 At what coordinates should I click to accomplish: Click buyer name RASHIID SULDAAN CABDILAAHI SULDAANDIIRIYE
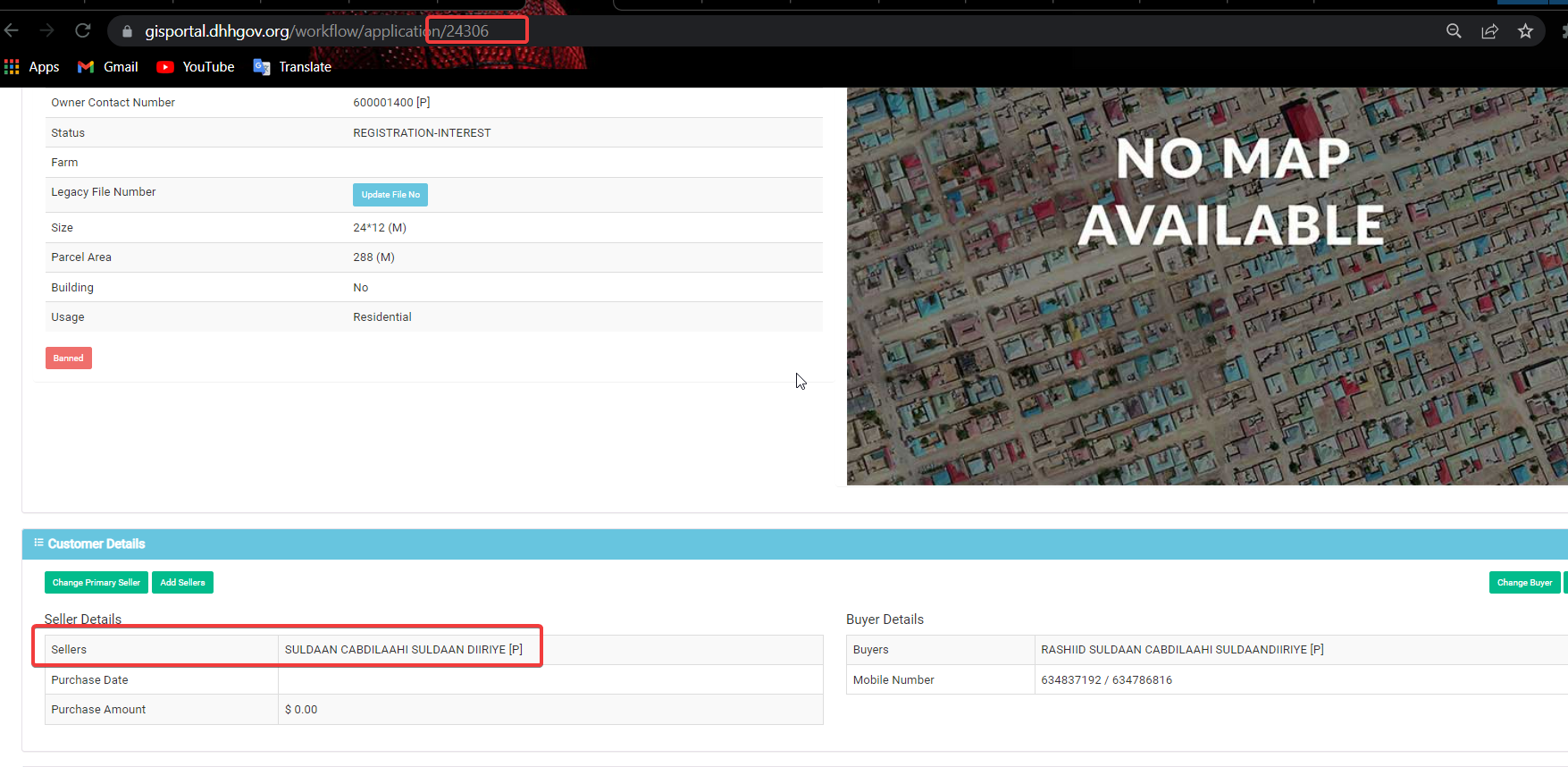[x=1182, y=650]
